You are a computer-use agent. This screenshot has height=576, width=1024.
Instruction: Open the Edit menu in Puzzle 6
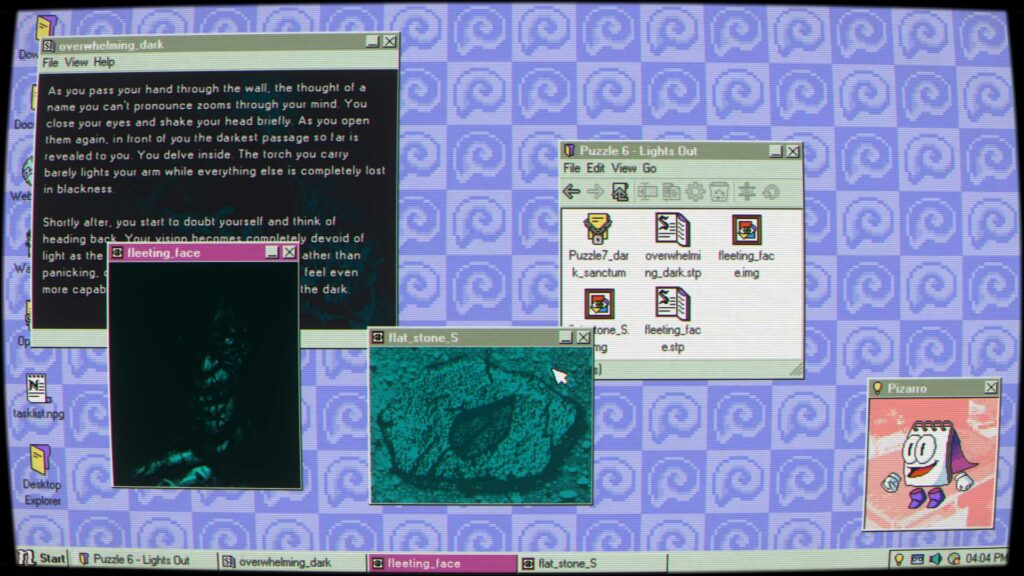tap(595, 168)
